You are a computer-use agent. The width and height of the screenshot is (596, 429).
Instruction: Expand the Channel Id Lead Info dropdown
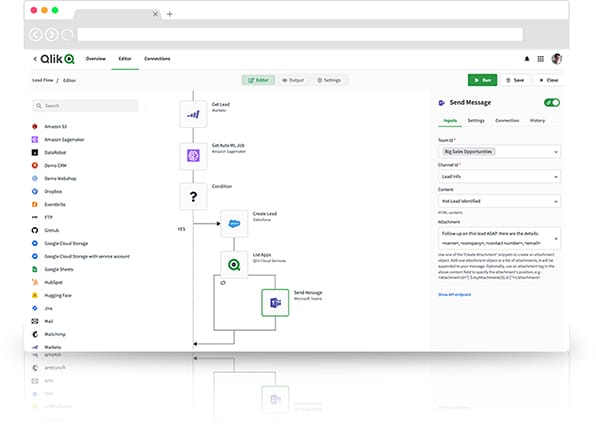499,176
